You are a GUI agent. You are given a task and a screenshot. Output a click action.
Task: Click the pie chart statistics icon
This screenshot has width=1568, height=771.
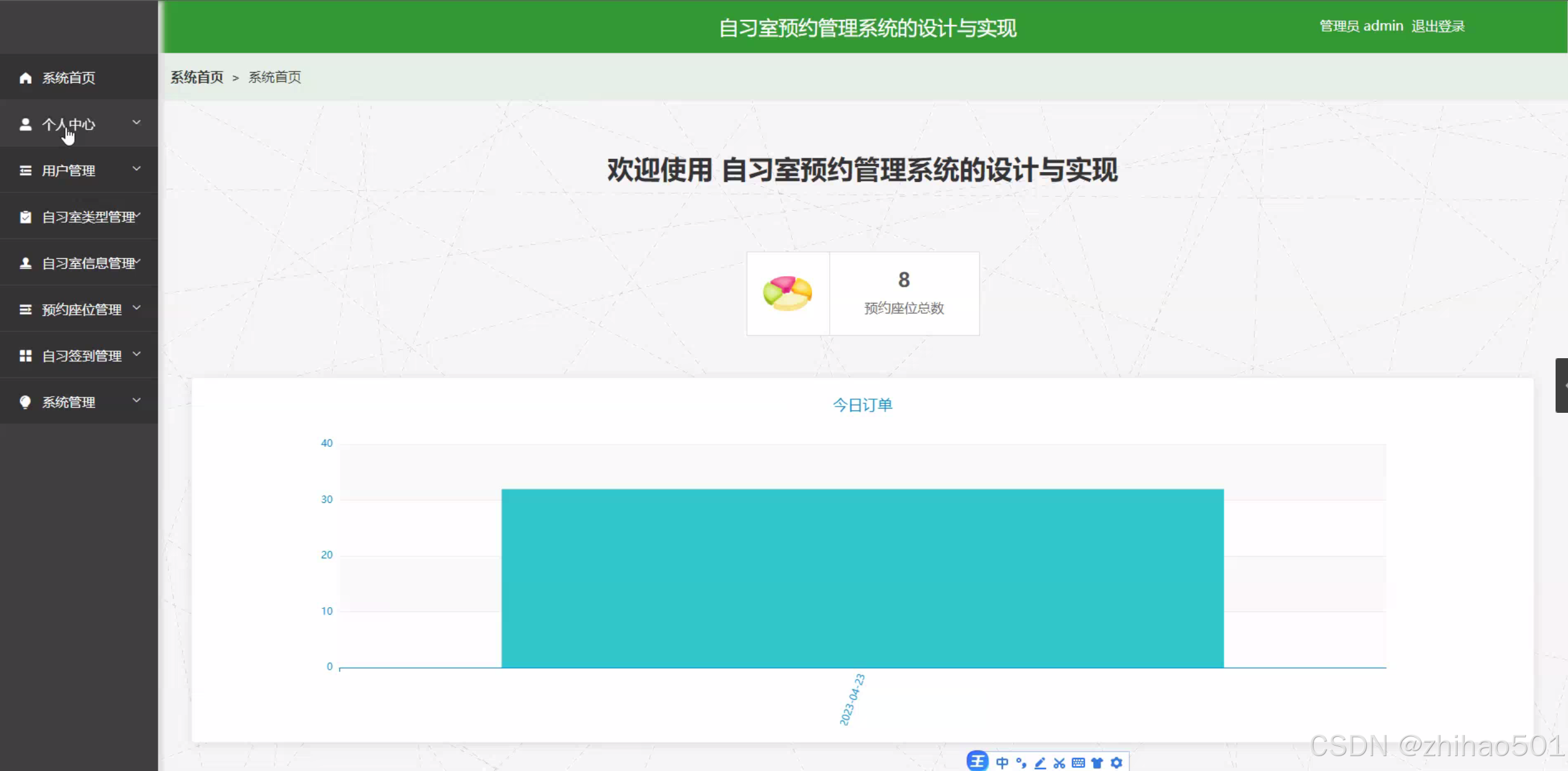[x=788, y=294]
